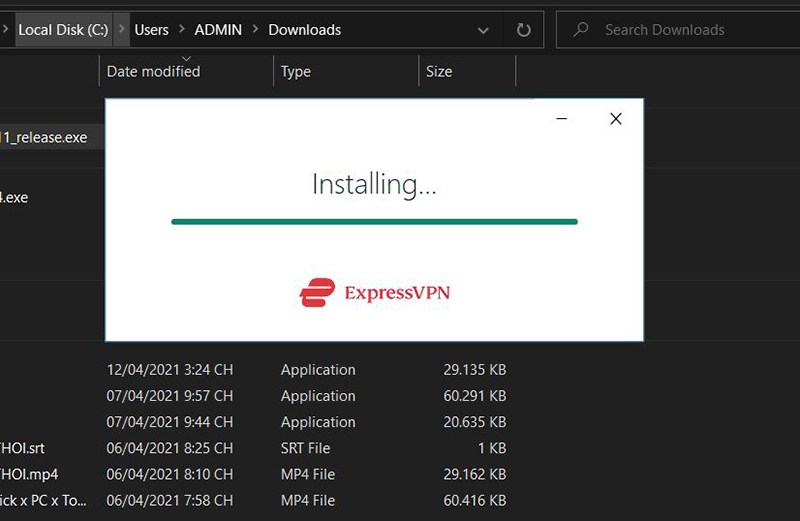The height and width of the screenshot is (521, 800).
Task: Expand chevron after ADMIN breadcrumb
Action: [256, 30]
